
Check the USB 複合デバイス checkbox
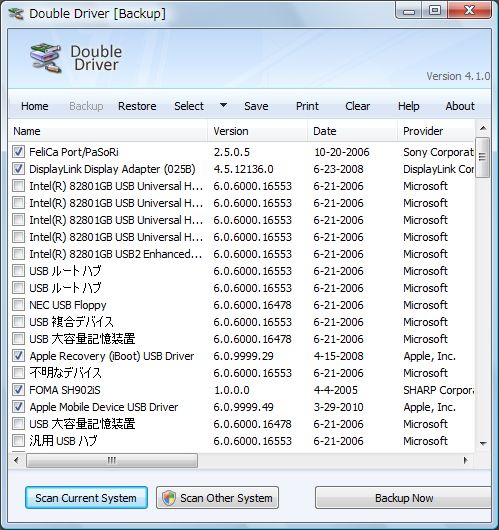pos(18,321)
